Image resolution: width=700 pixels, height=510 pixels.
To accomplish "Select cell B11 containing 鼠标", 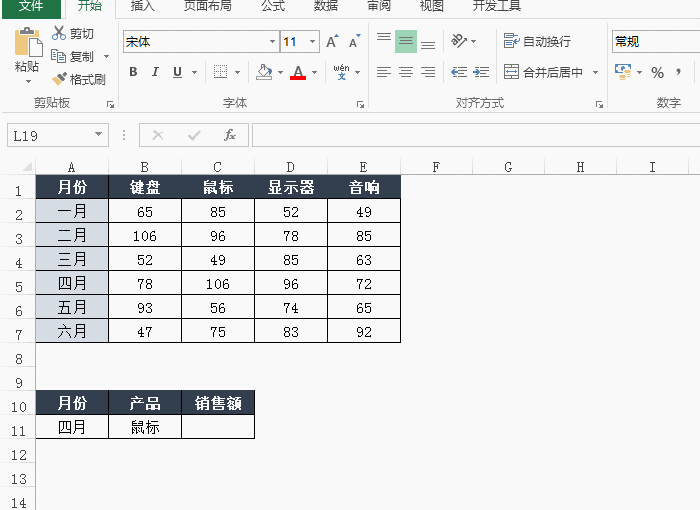I will [x=145, y=427].
